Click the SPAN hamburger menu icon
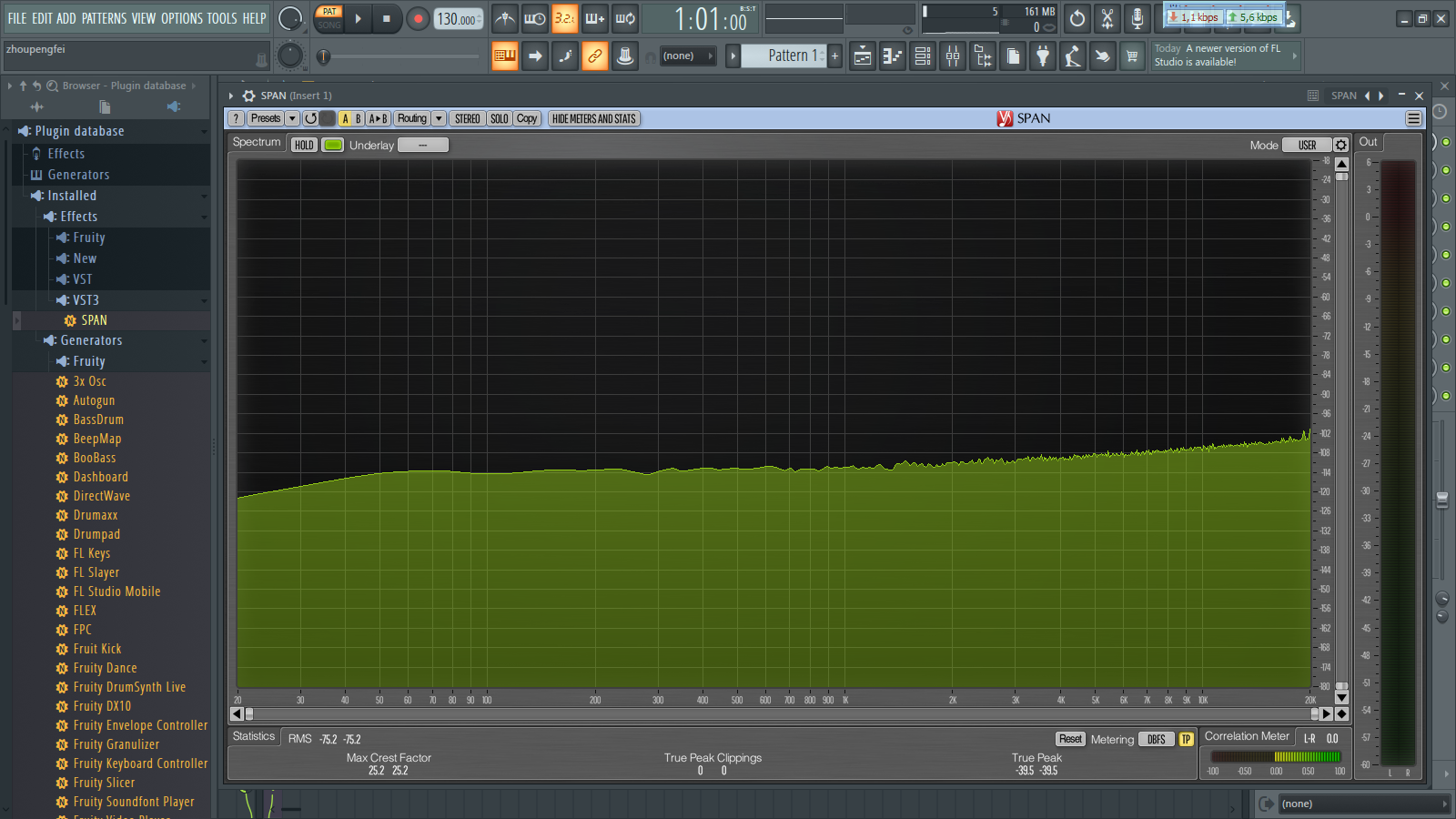 1413,118
